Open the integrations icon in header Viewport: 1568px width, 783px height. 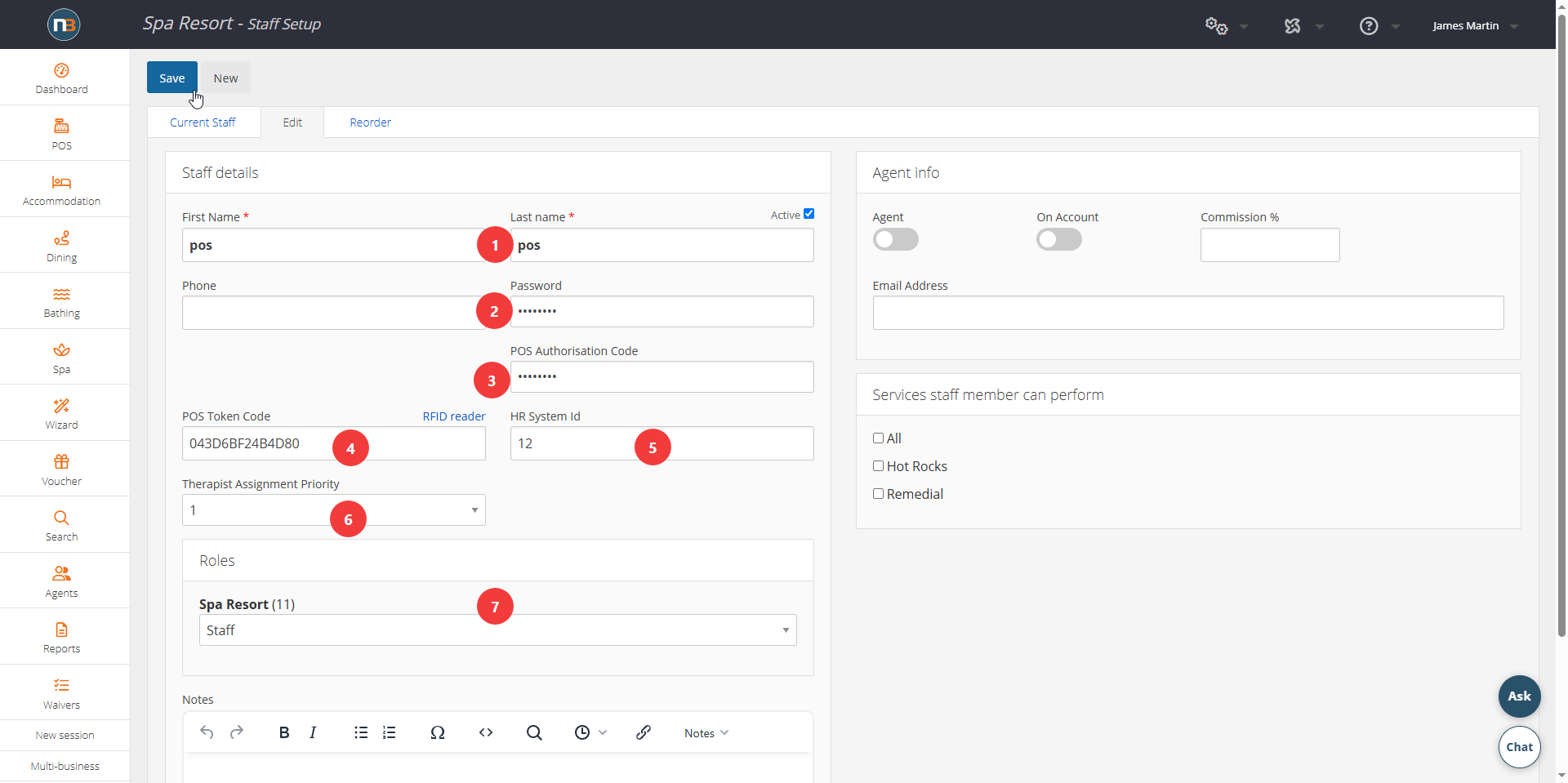tap(1292, 26)
